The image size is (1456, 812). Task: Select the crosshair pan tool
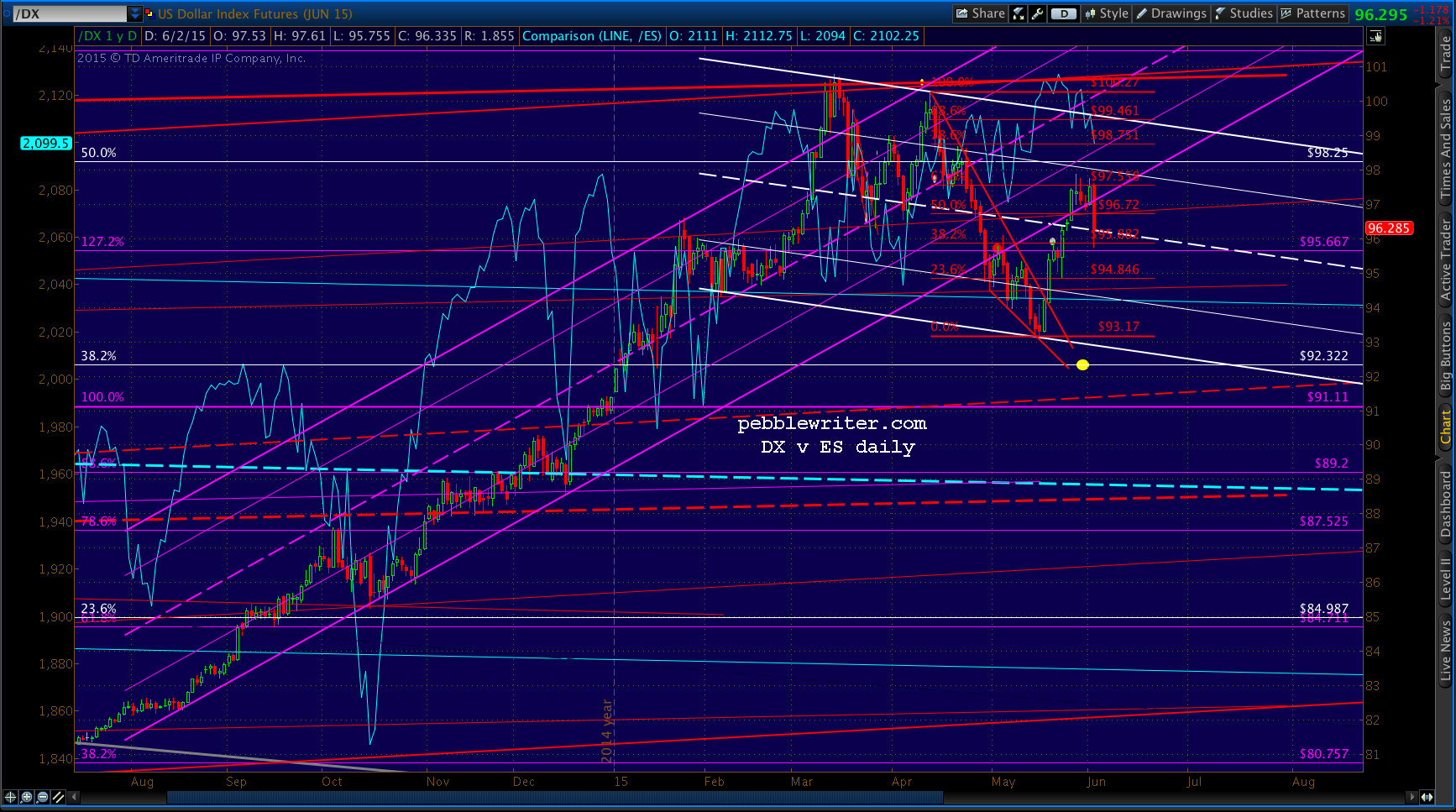click(10, 797)
